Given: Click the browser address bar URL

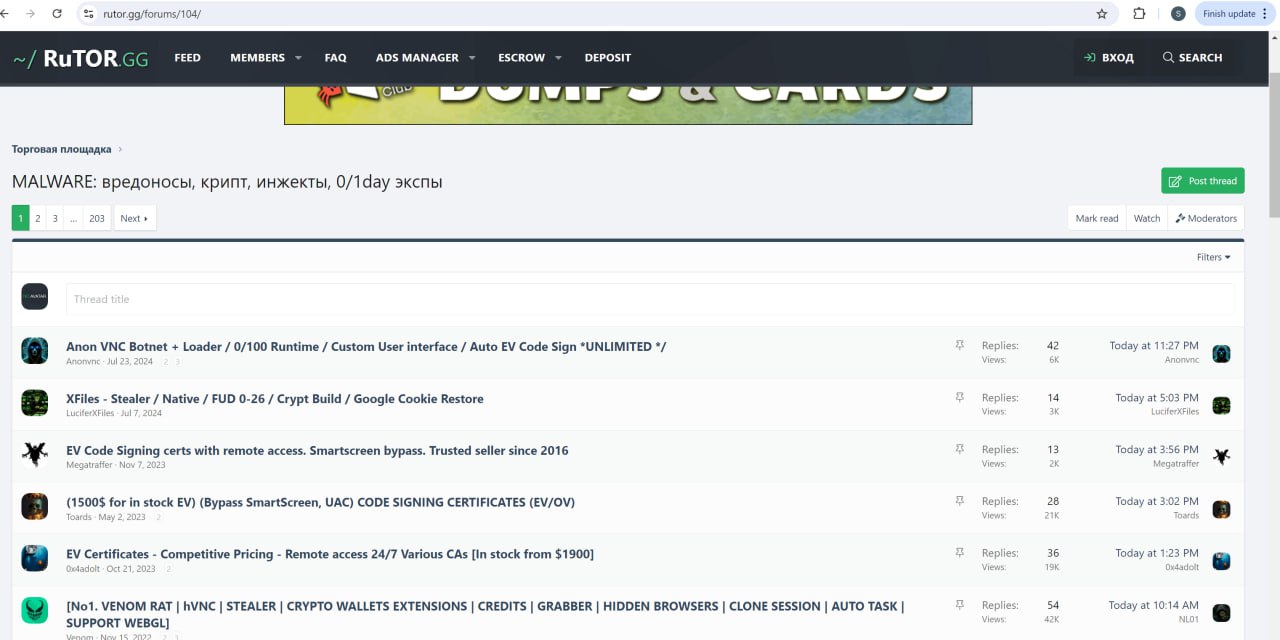Looking at the screenshot, I should pyautogui.click(x=152, y=14).
